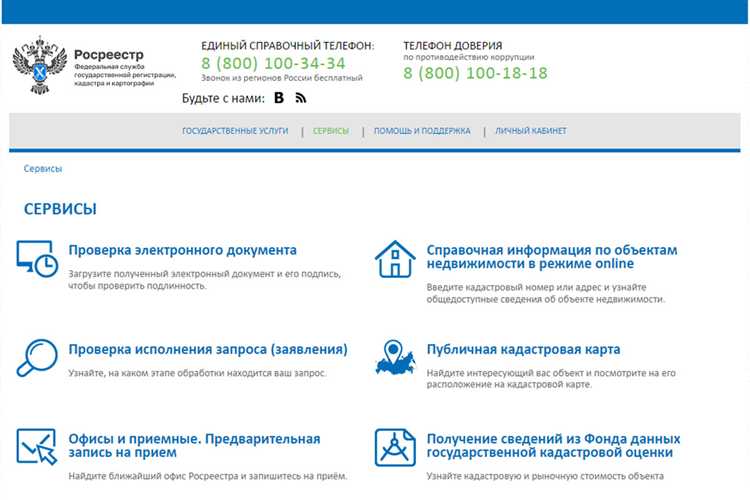Open the VKontakte social icon

pyautogui.click(x=279, y=98)
